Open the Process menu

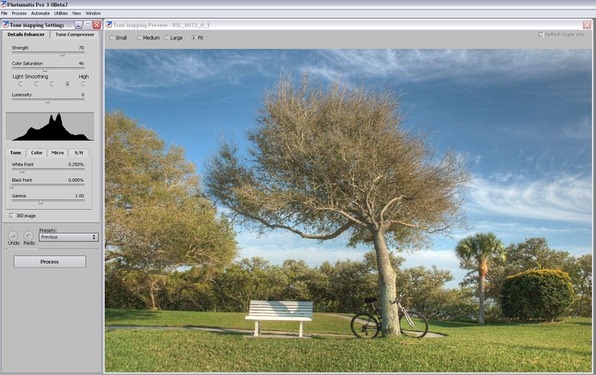19,13
